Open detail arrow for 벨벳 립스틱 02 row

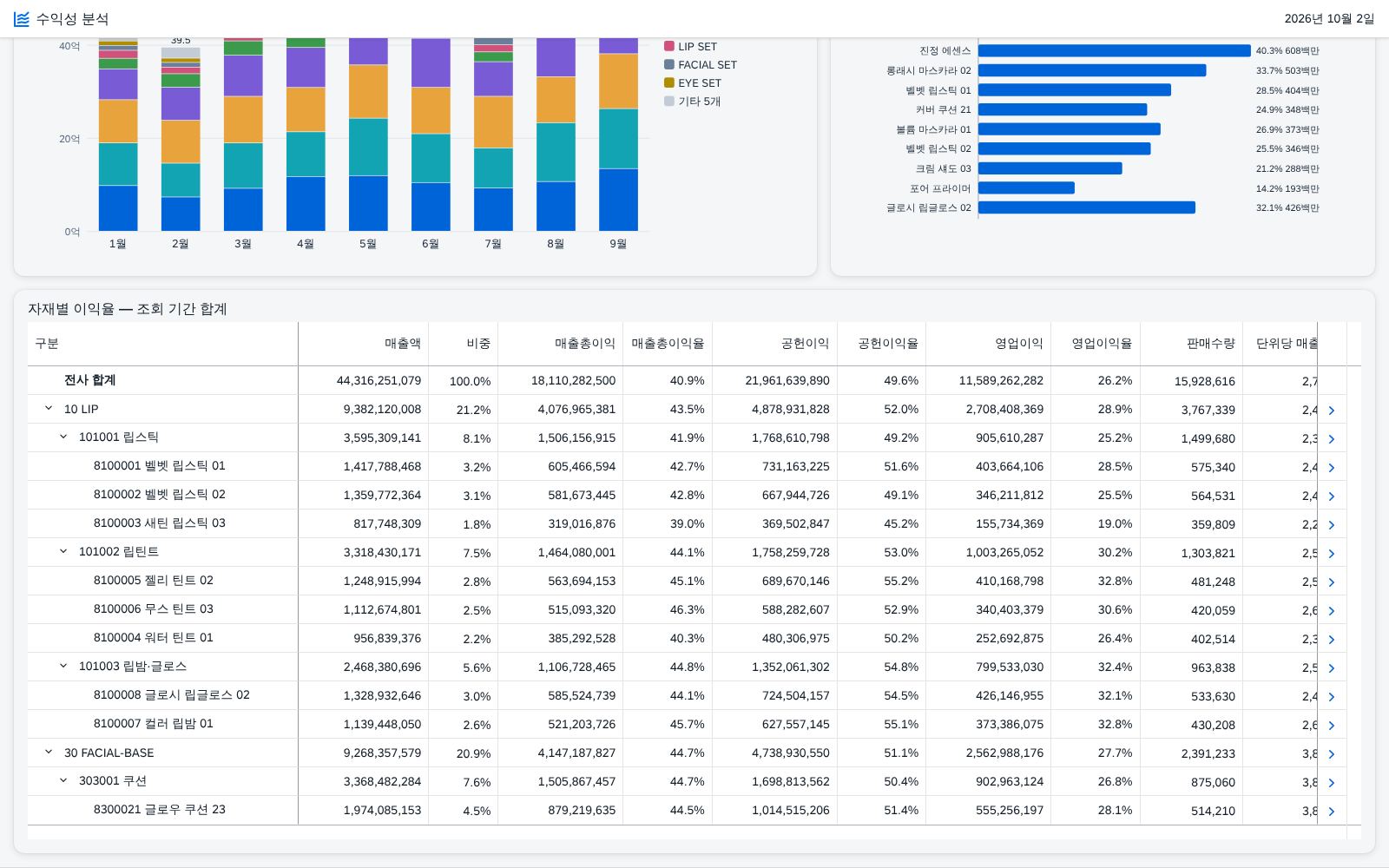click(x=1332, y=496)
